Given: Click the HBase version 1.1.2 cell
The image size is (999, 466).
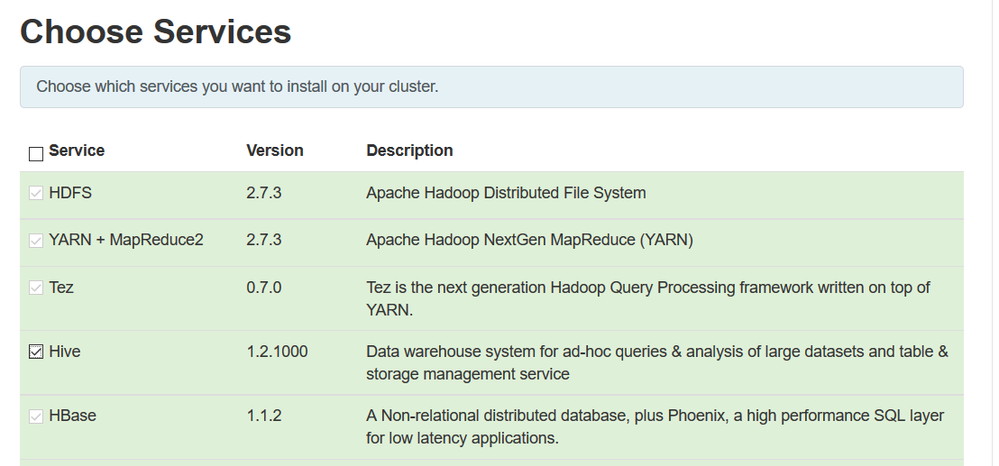Looking at the screenshot, I should 264,415.
